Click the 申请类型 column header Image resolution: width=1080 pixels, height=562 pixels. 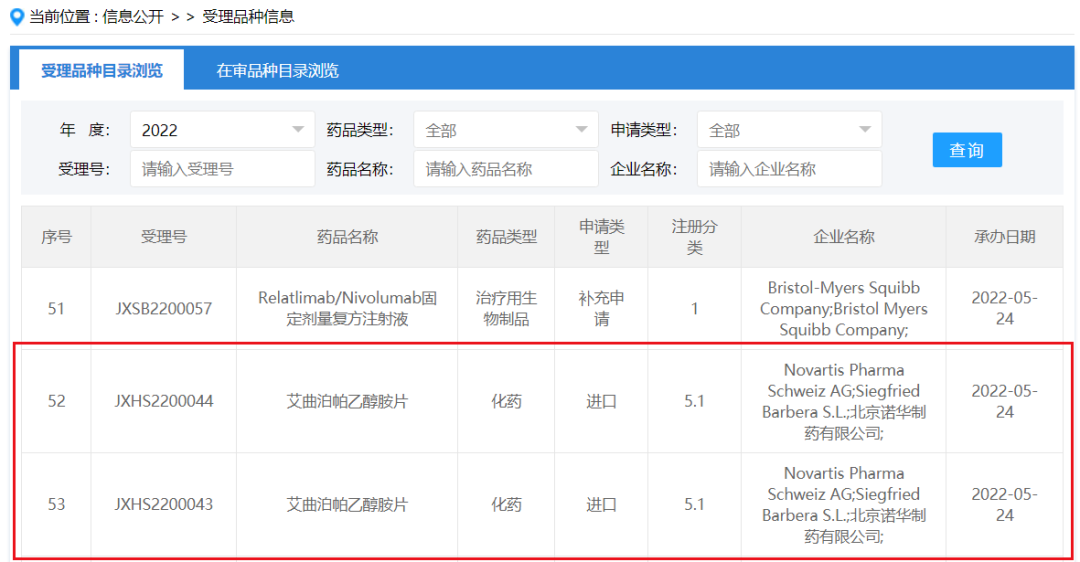tap(601, 237)
